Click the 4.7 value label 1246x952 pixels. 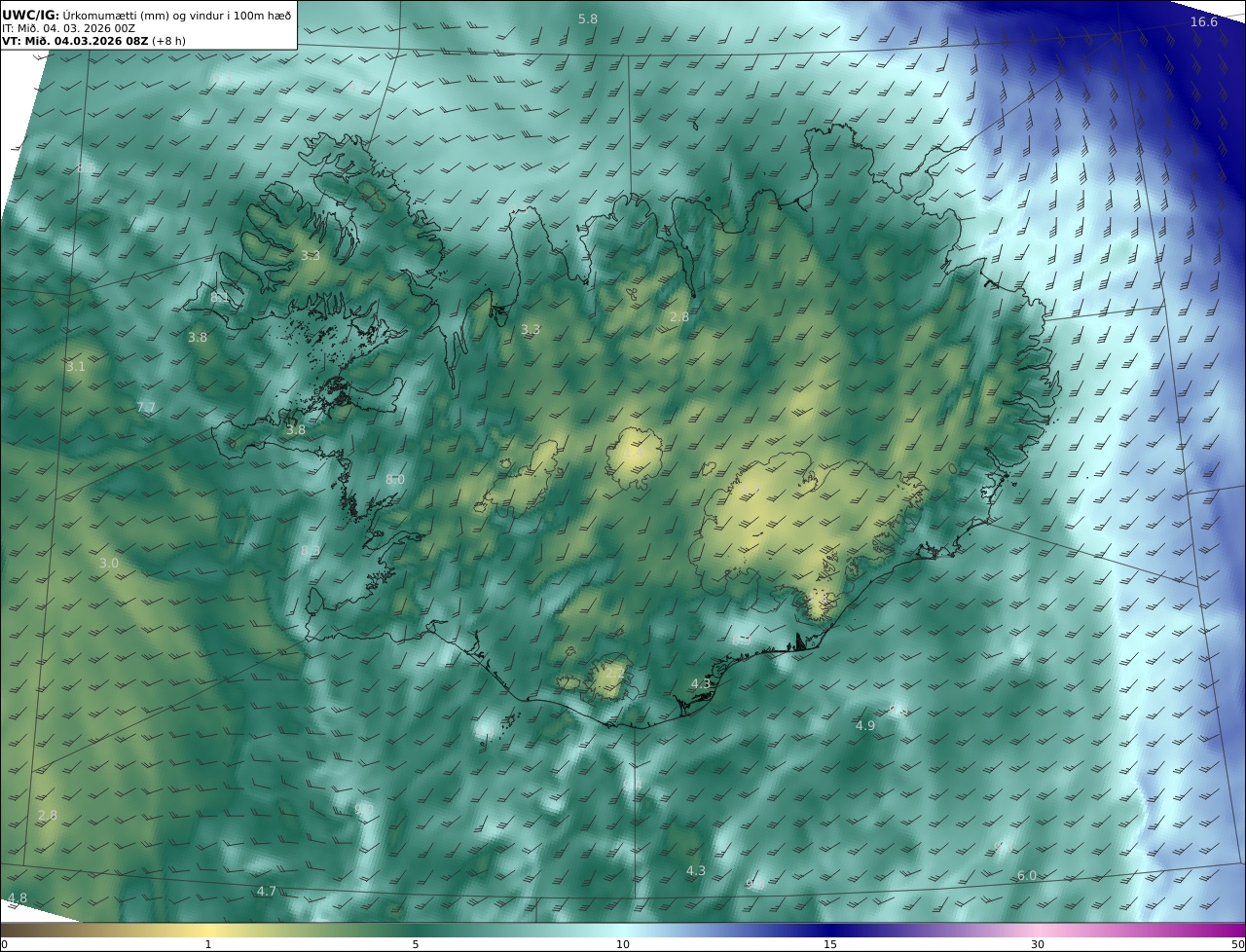267,892
